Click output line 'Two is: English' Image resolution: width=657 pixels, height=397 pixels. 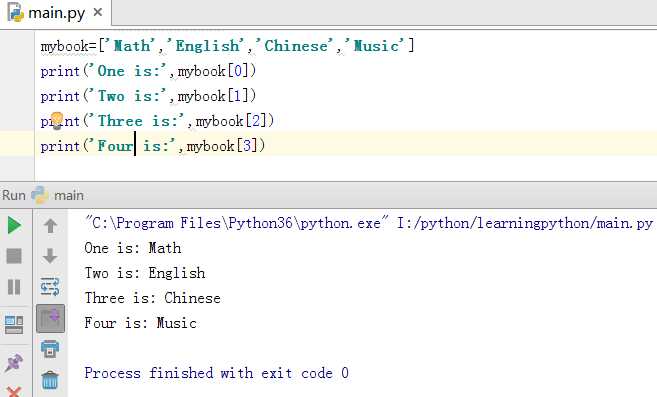pos(145,273)
